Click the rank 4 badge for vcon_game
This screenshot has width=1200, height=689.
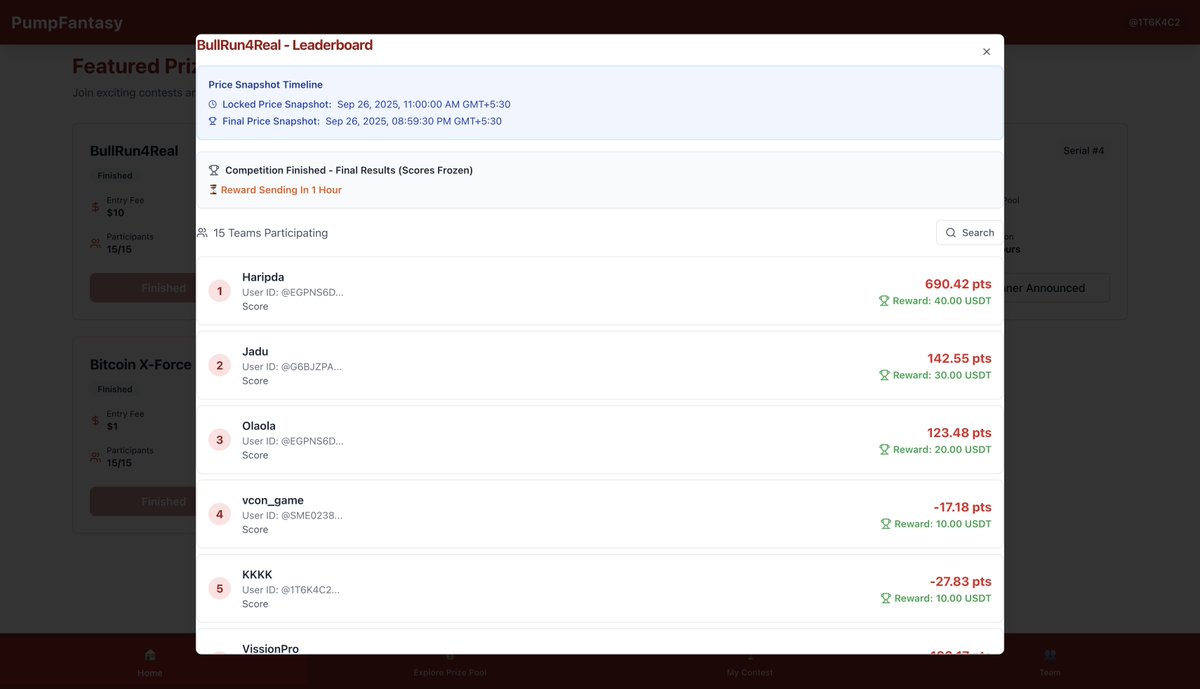(220, 514)
